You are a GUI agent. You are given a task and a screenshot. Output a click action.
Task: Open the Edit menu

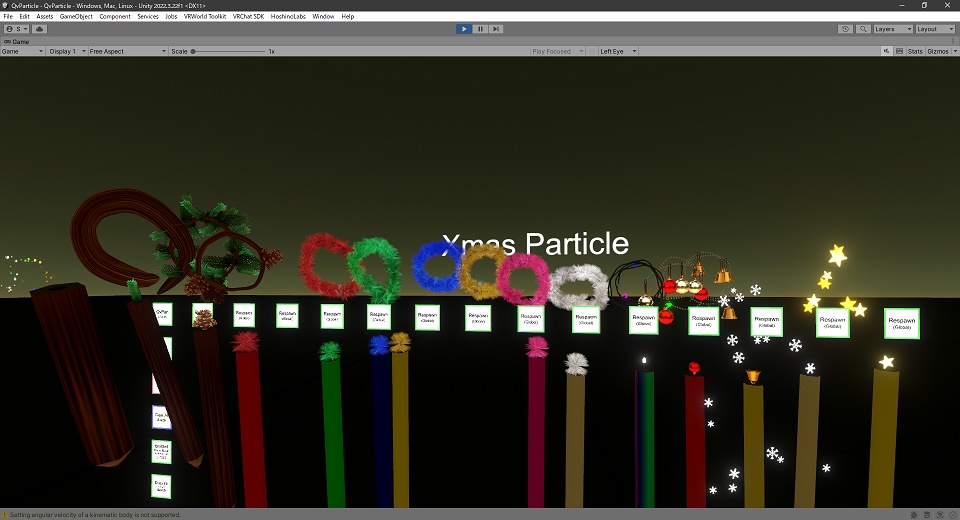(24, 17)
